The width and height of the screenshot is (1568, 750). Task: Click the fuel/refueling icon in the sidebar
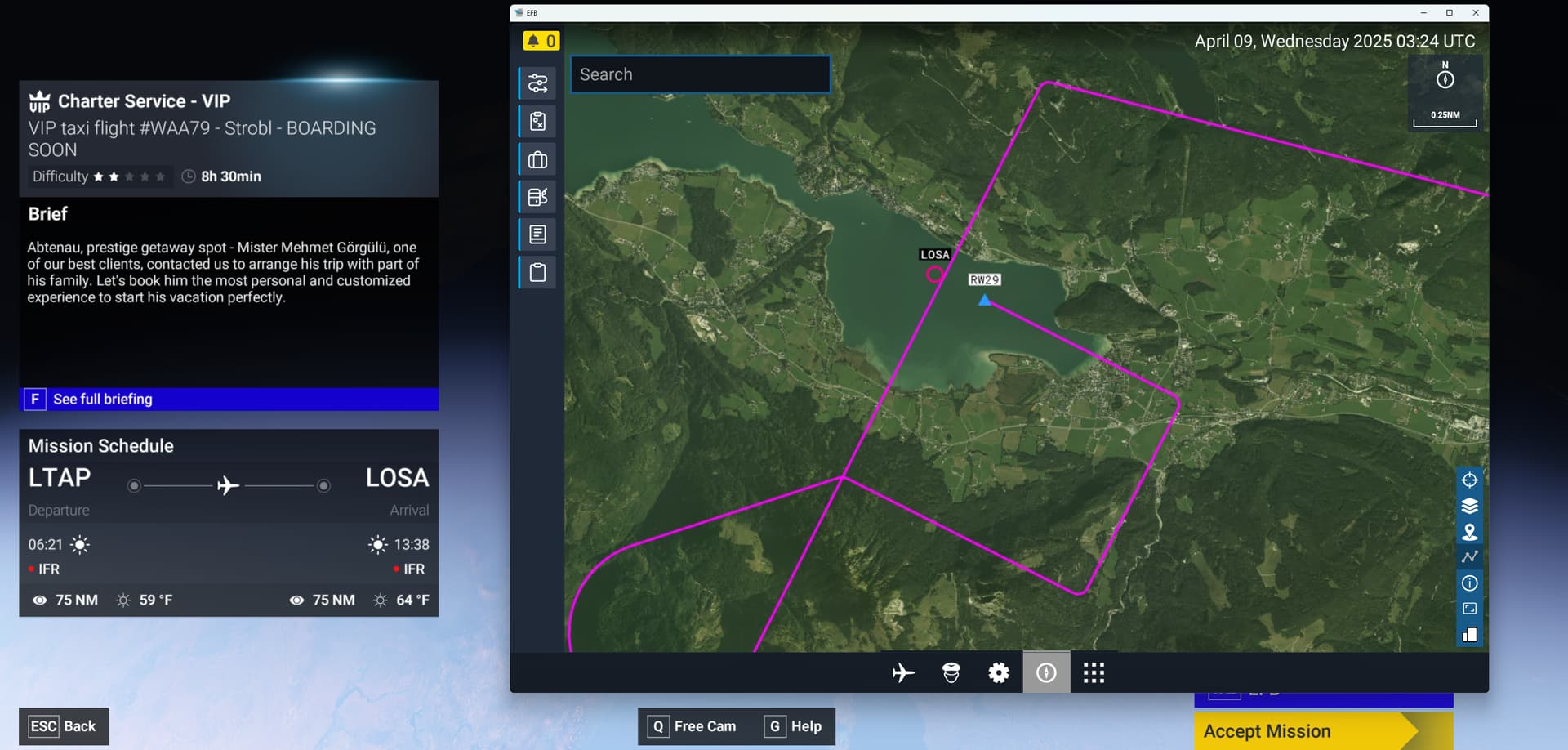[537, 196]
